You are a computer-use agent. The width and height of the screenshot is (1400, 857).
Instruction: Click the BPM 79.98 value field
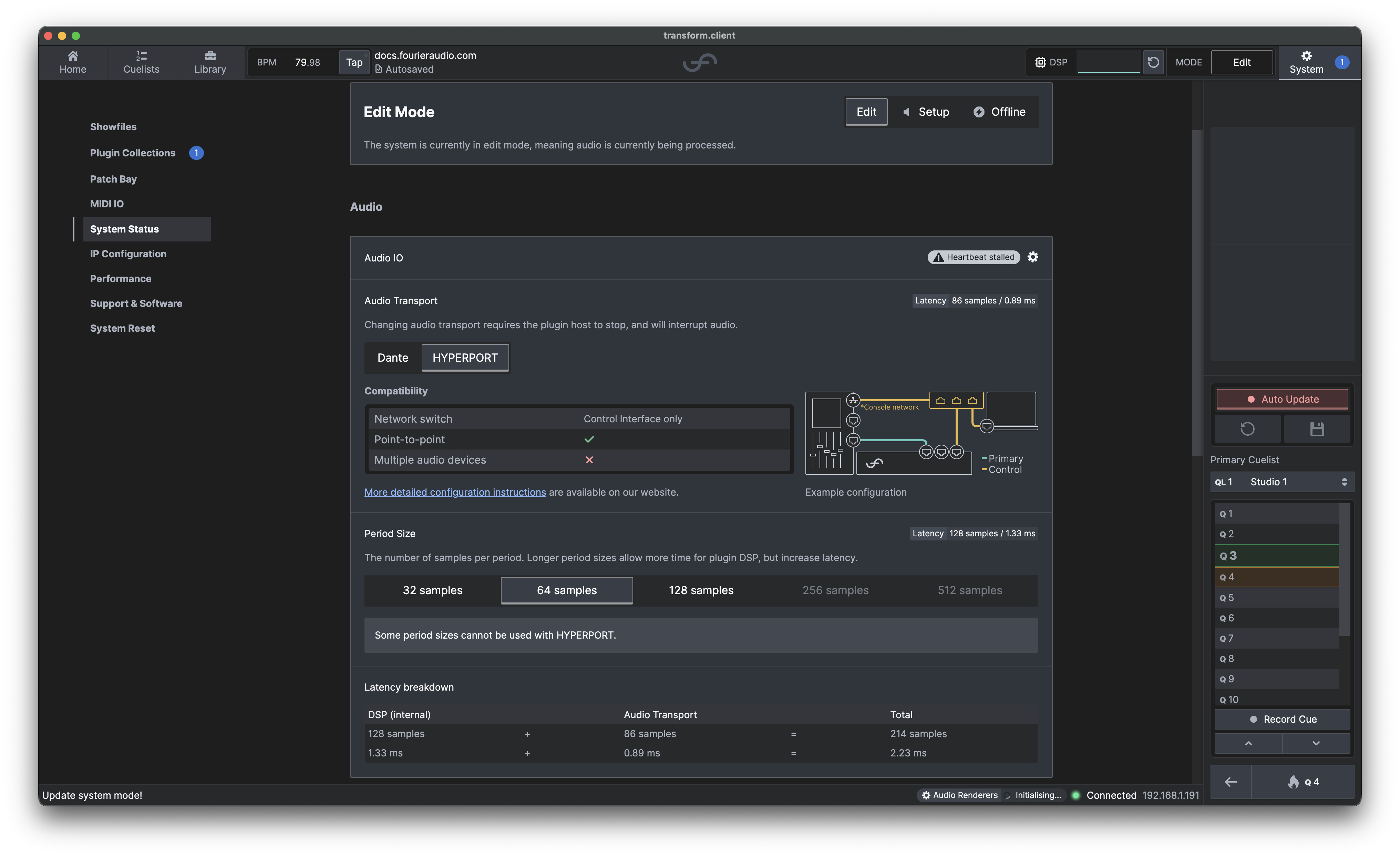[307, 62]
